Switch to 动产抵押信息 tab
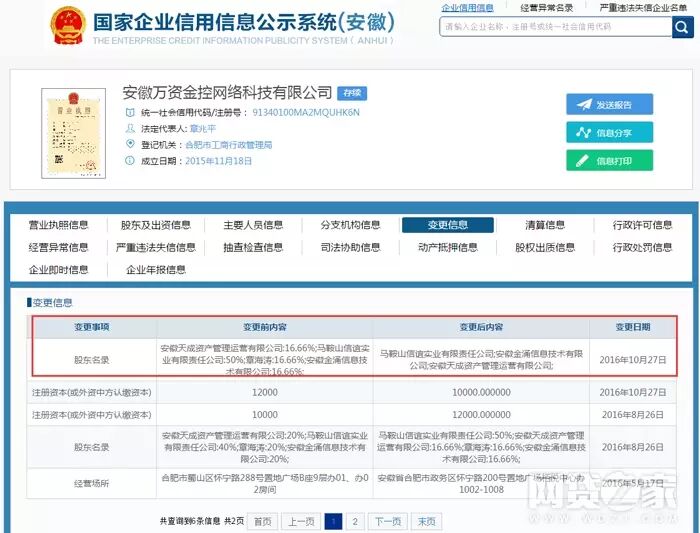 [448, 247]
